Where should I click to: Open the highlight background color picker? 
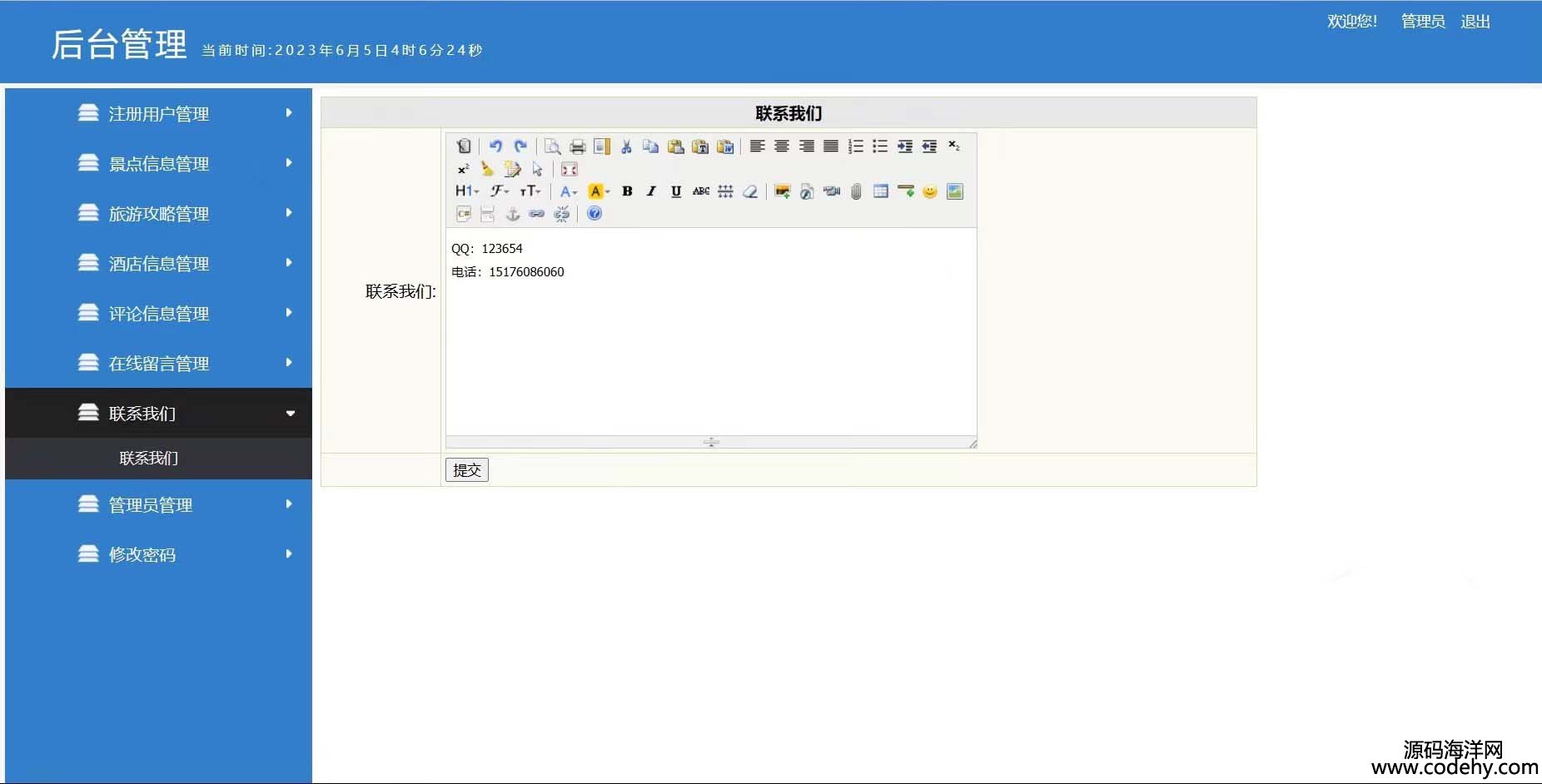(x=599, y=191)
